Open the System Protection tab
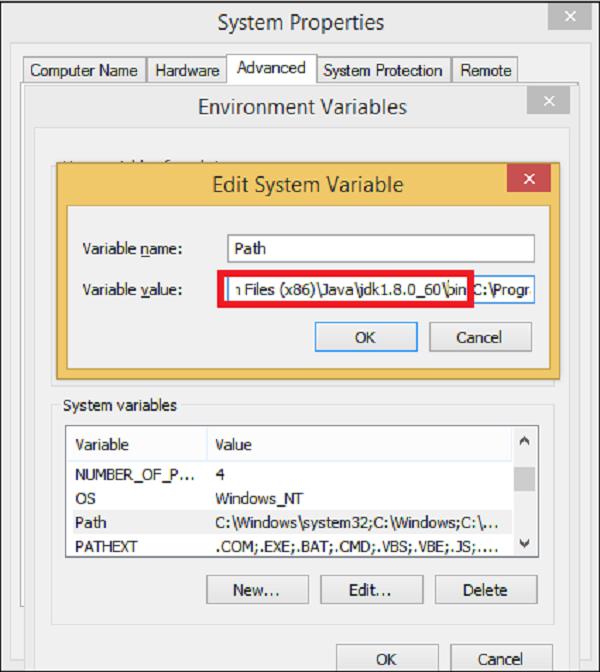 click(383, 70)
